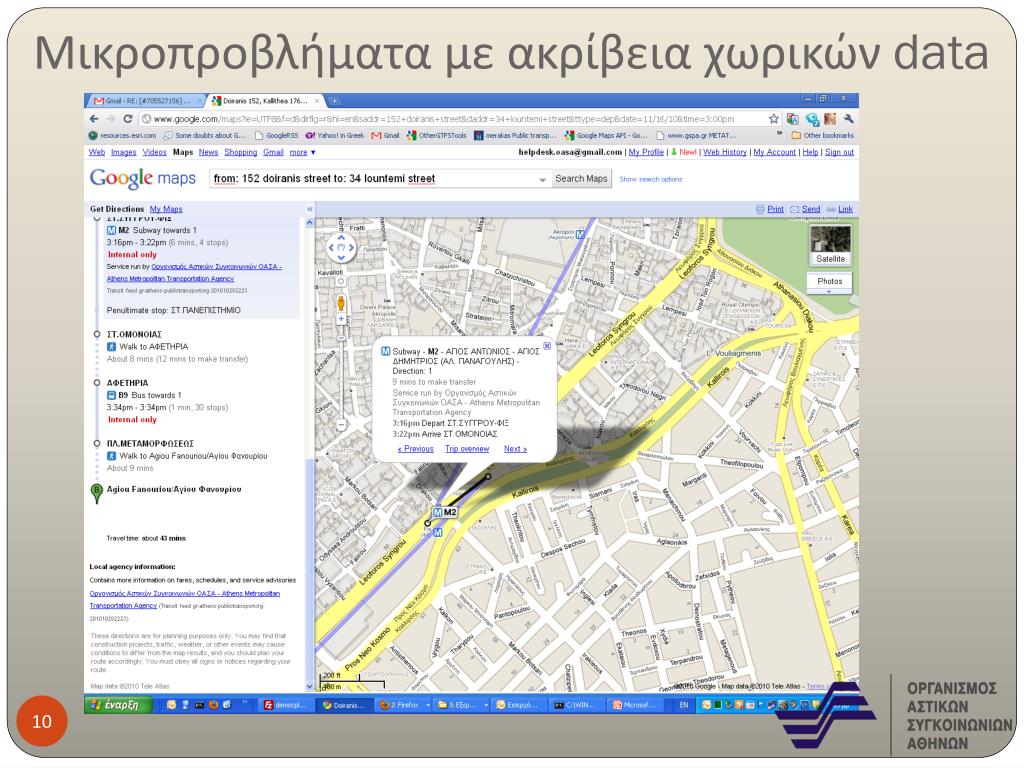This screenshot has width=1024, height=768.
Task: Open a new browser tab
Action: point(334,101)
